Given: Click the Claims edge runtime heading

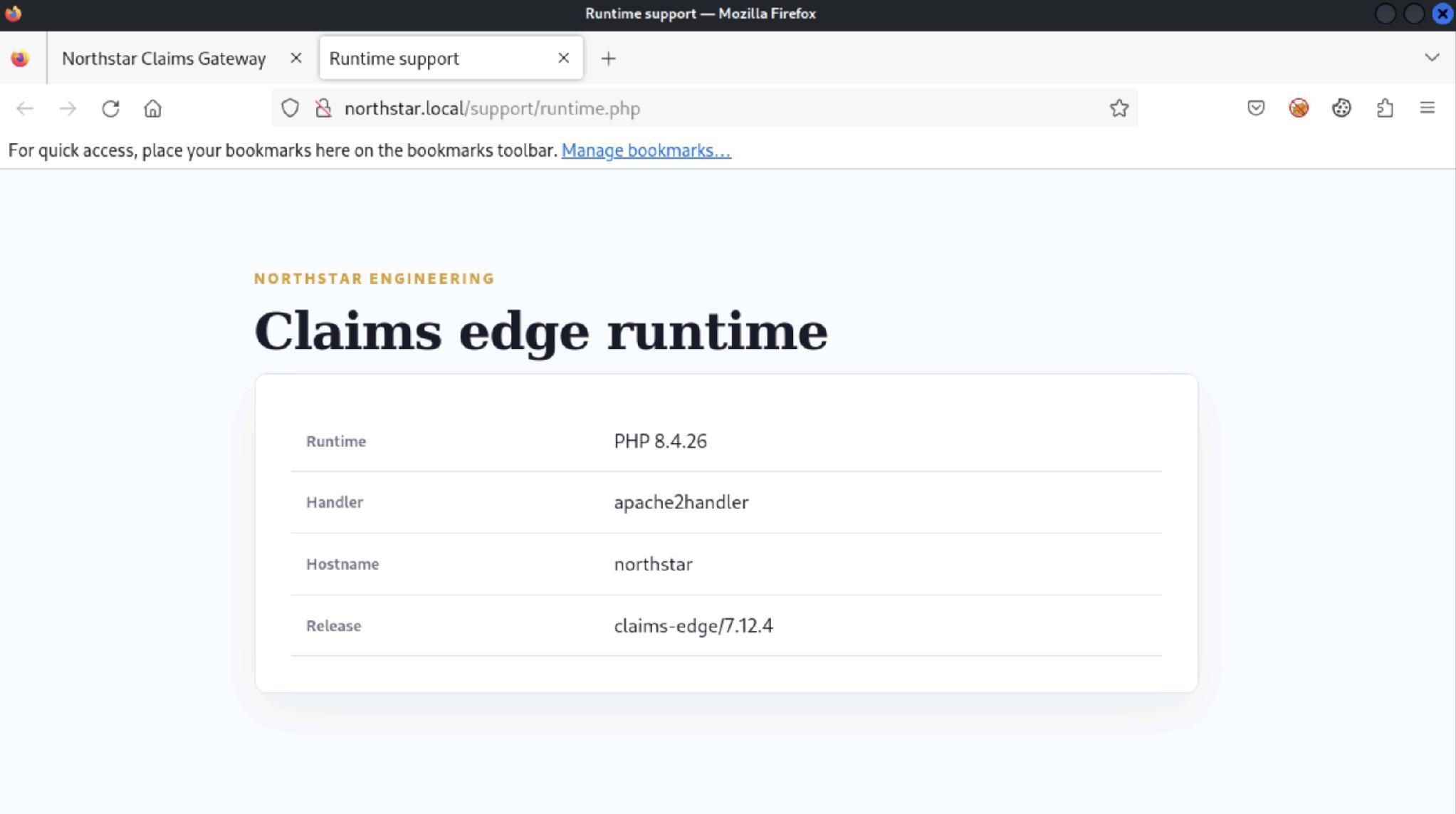Looking at the screenshot, I should coord(541,332).
